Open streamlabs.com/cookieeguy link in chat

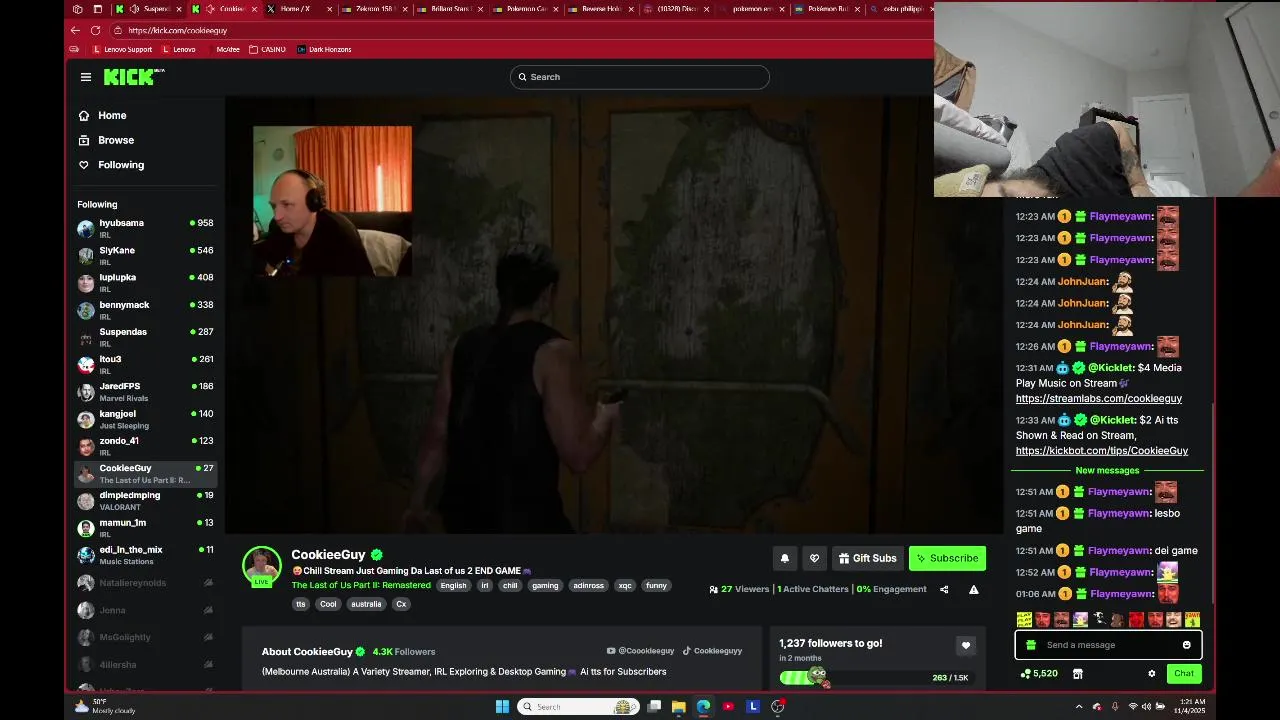(1099, 399)
